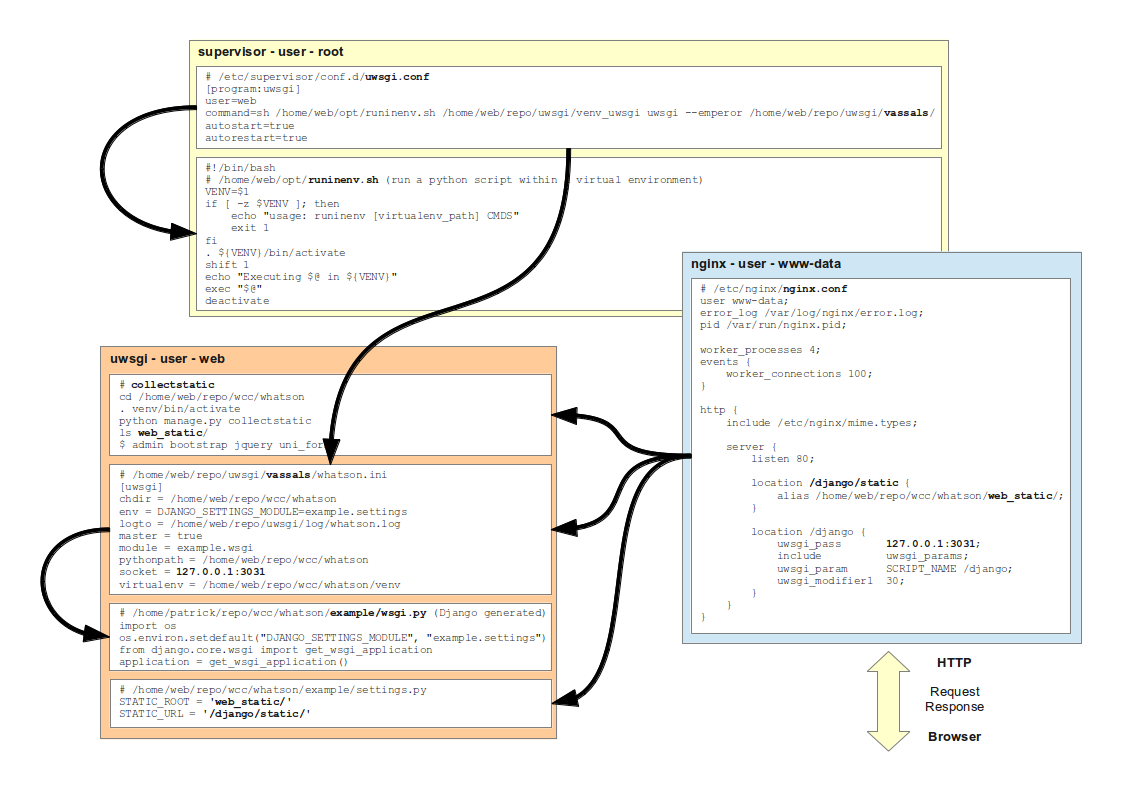The width and height of the screenshot is (1123, 794).
Task: Click the 'uwsgi_modifier1 30;' line
Action: pyautogui.click(x=841, y=581)
